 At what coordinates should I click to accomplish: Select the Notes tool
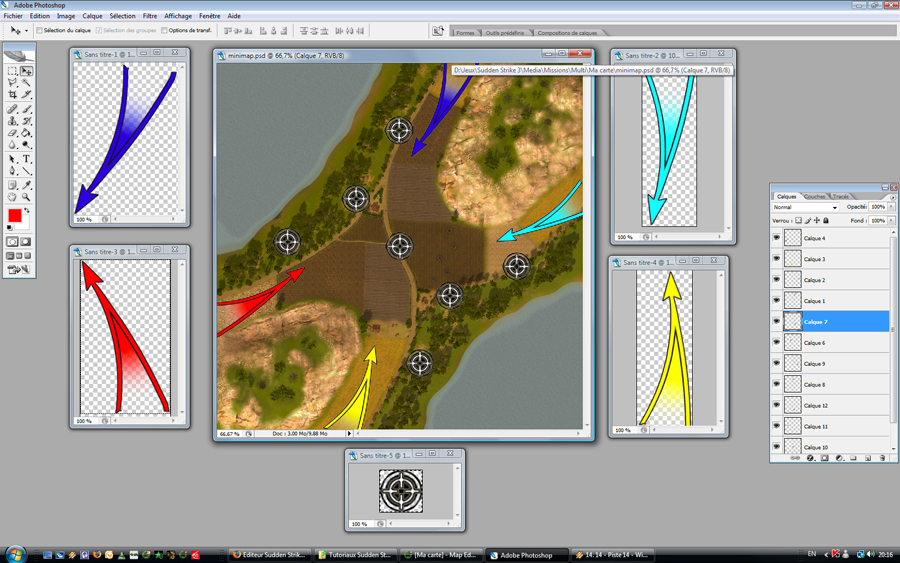12,185
